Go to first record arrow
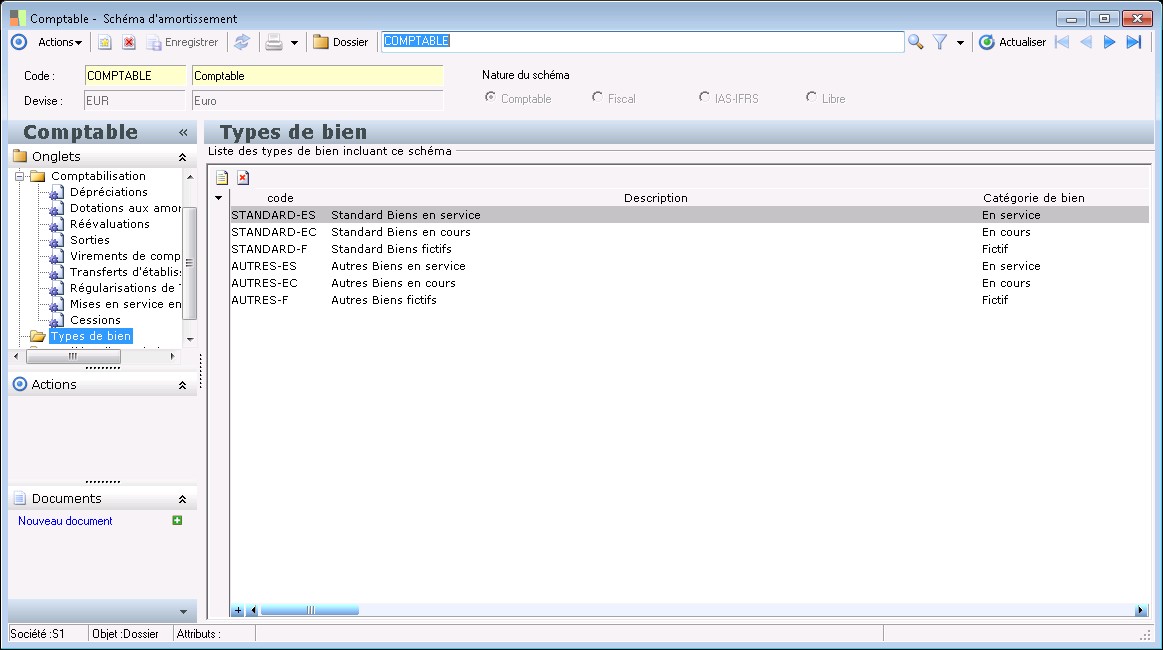 1062,42
